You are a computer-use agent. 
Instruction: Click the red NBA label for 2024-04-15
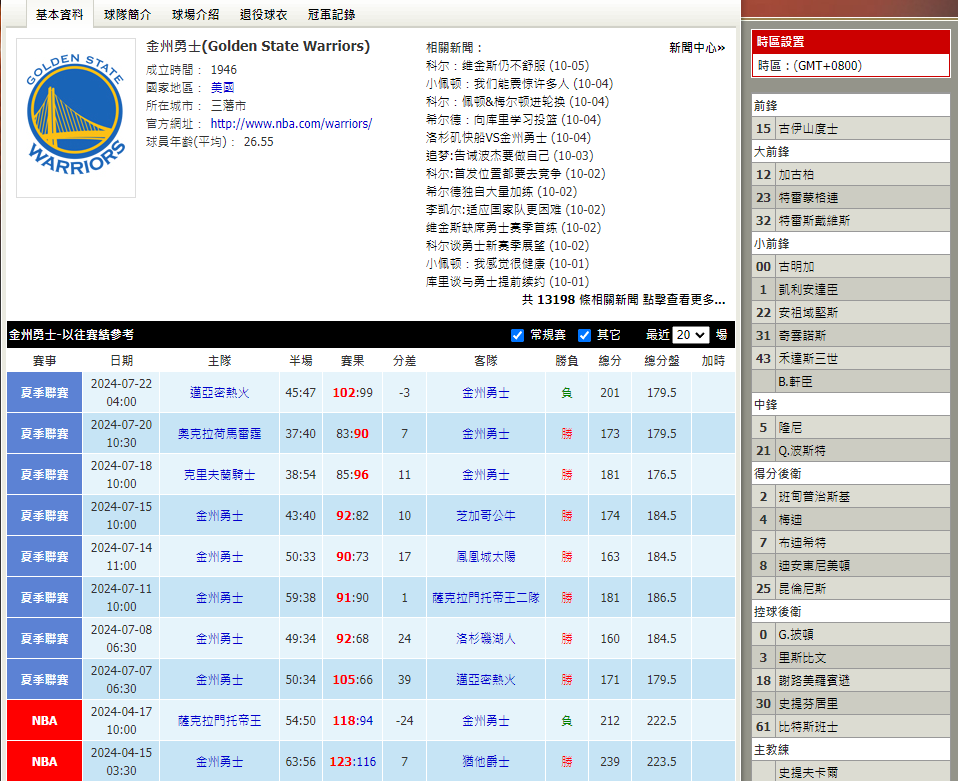pos(45,761)
